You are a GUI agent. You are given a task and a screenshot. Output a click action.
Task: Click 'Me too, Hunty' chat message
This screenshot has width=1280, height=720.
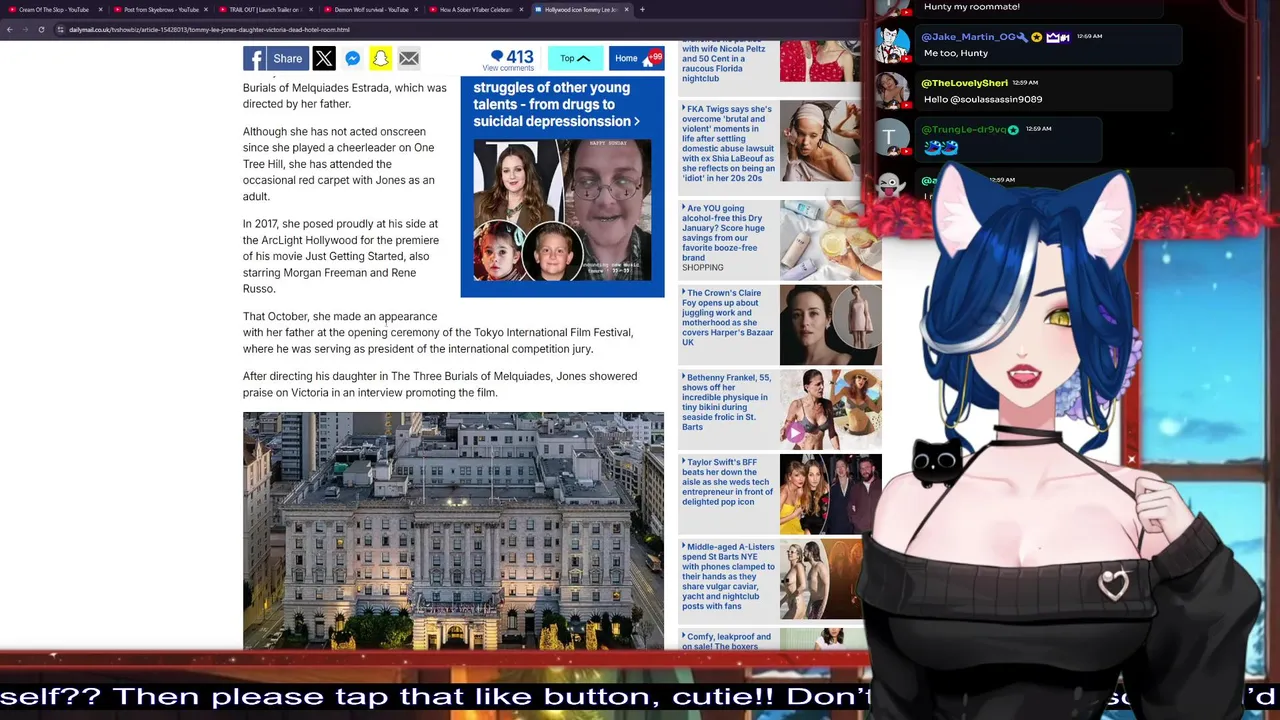[x=956, y=53]
